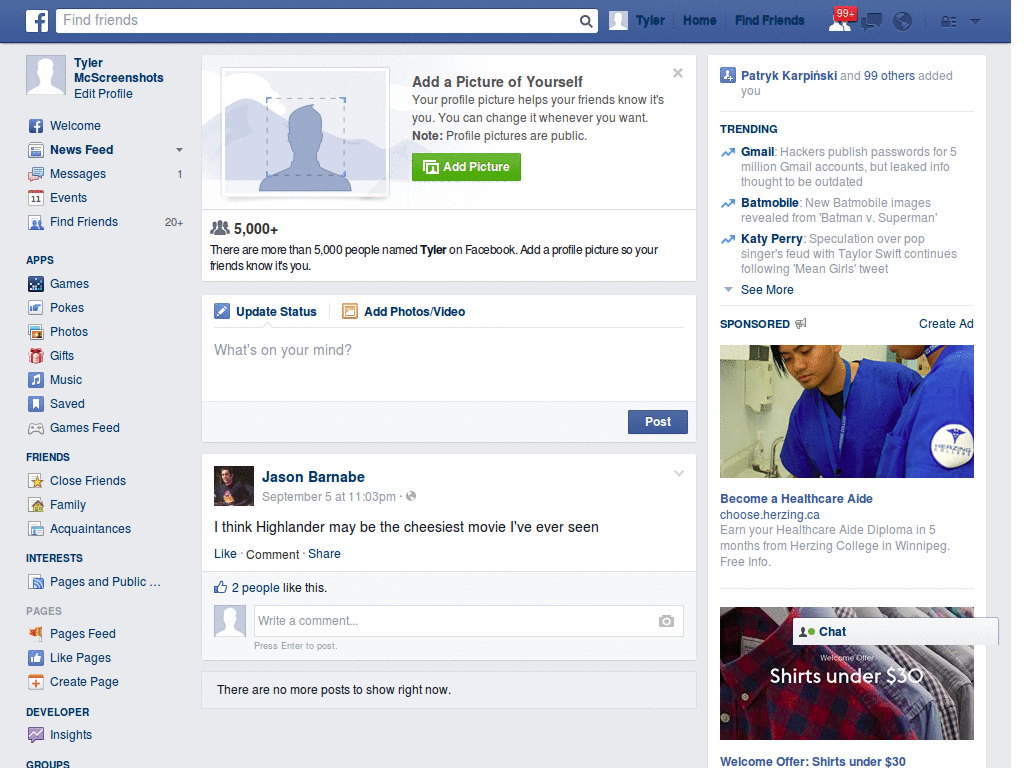Image resolution: width=1024 pixels, height=768 pixels.
Task: Click the Games app icon
Action: coord(36,284)
